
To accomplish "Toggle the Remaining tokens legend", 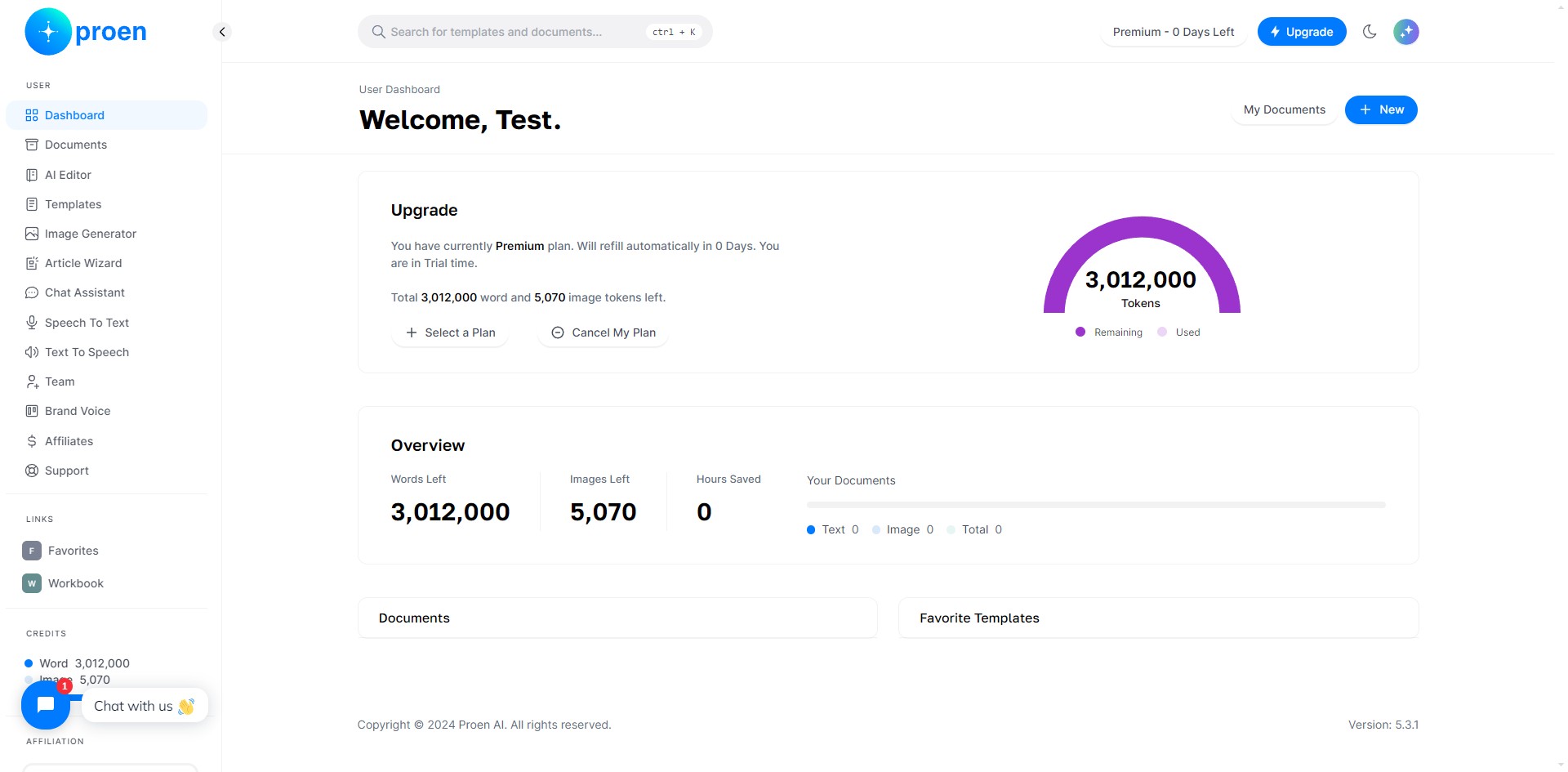I will (x=1108, y=332).
